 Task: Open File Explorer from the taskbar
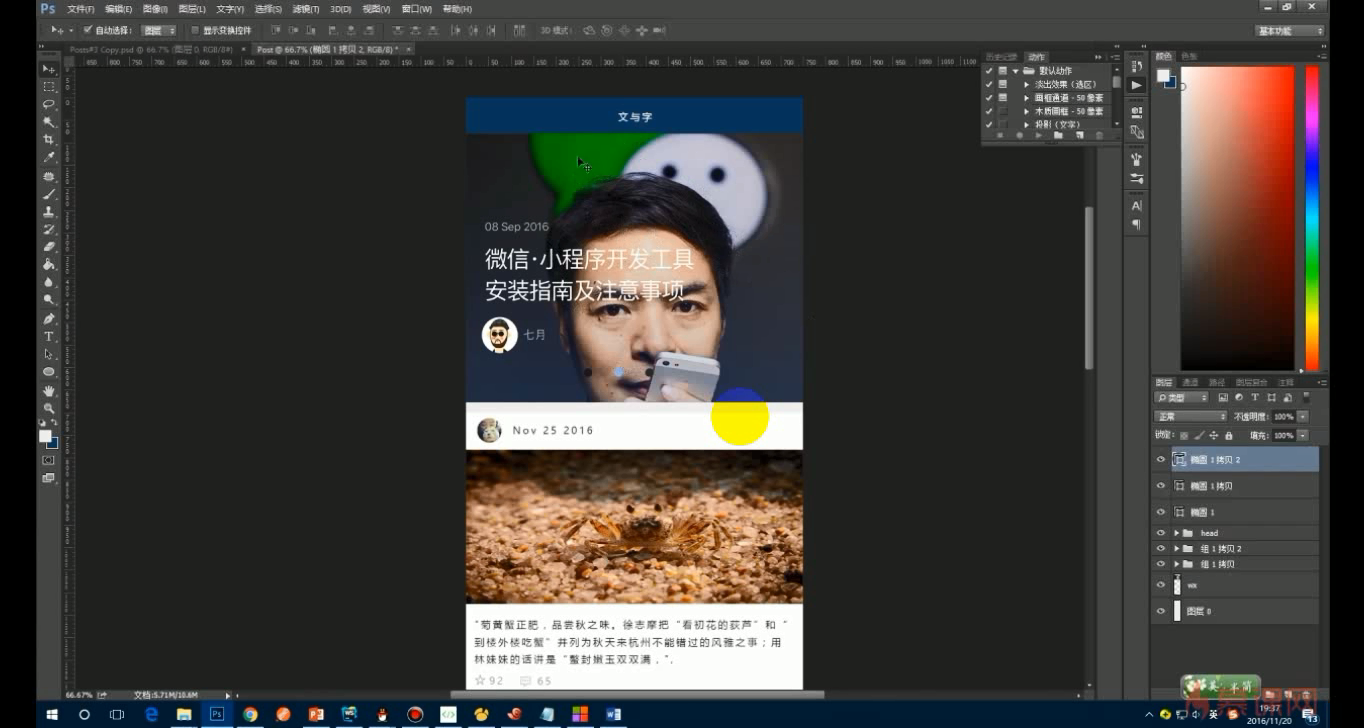tap(184, 714)
